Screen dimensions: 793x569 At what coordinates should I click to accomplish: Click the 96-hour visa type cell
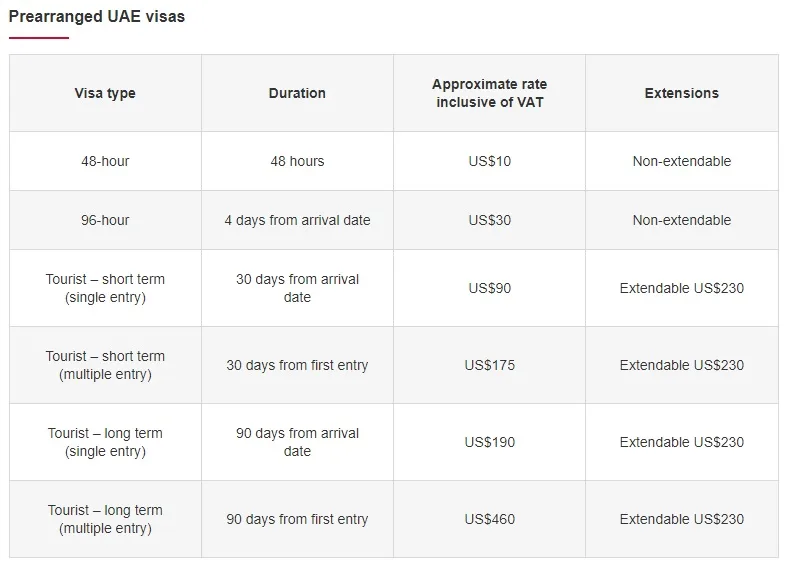click(105, 220)
